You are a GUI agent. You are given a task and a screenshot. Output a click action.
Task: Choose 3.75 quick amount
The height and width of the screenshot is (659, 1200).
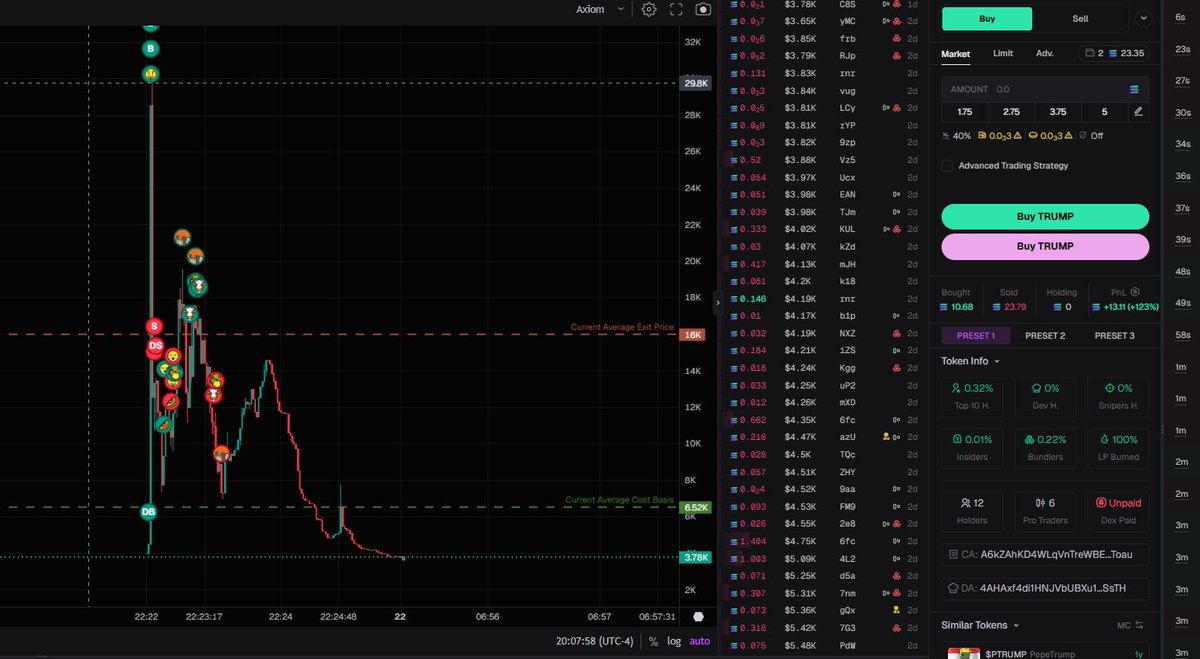click(1058, 112)
